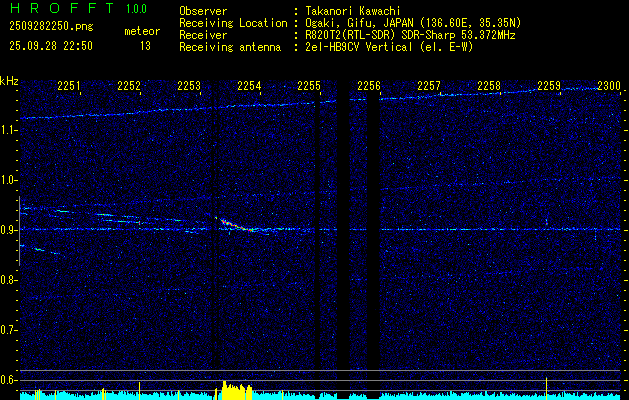The width and height of the screenshot is (629, 400).
Task: Click the date 25.09.28 22:50
Action: (x=51, y=46)
